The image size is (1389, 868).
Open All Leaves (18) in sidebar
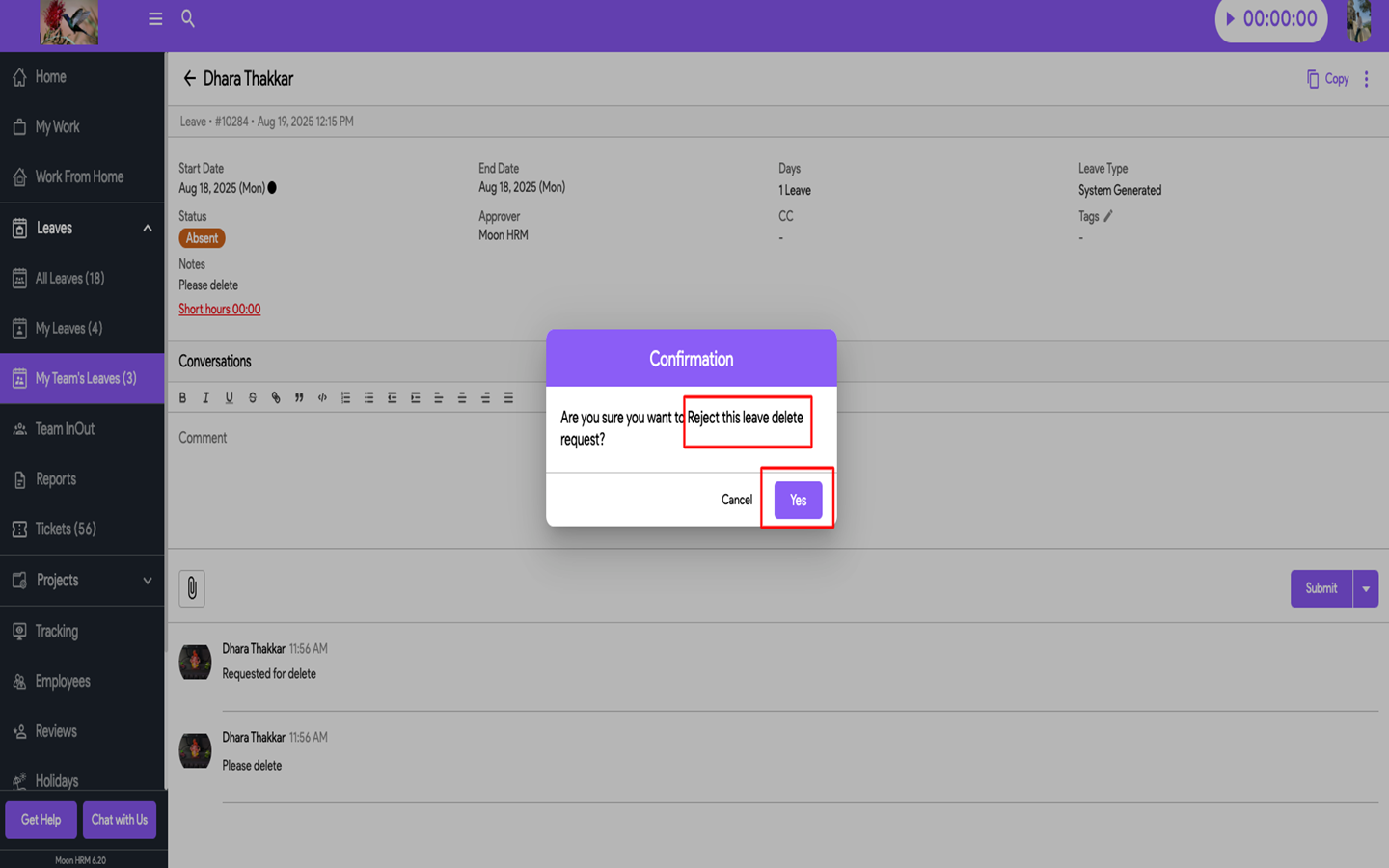pyautogui.click(x=69, y=279)
